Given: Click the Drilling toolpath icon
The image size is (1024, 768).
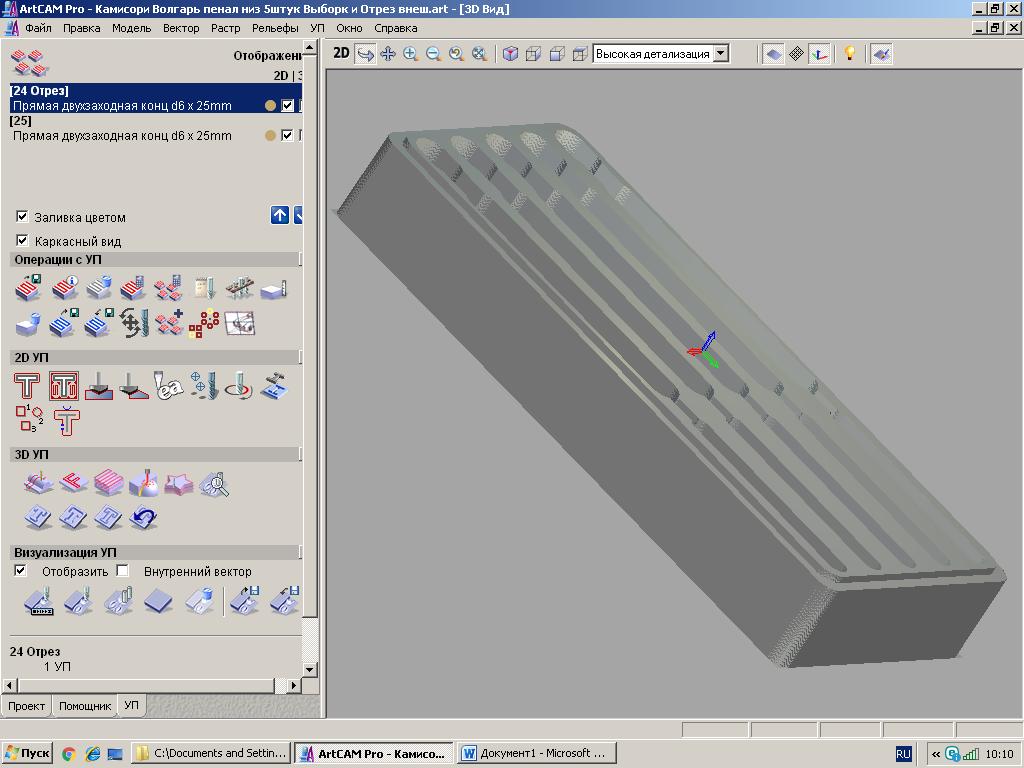Looking at the screenshot, I should 204,386.
